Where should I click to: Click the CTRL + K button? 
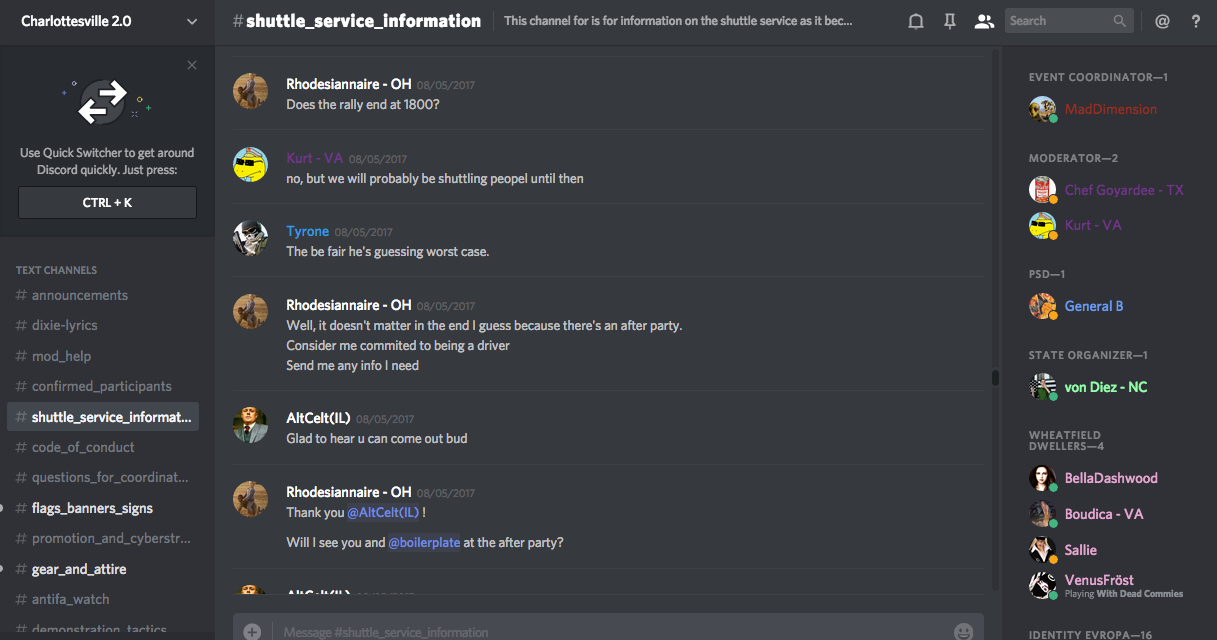click(x=107, y=202)
